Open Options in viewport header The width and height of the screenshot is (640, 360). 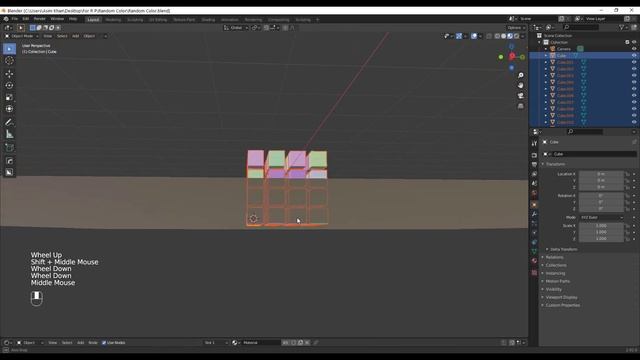tap(516, 28)
